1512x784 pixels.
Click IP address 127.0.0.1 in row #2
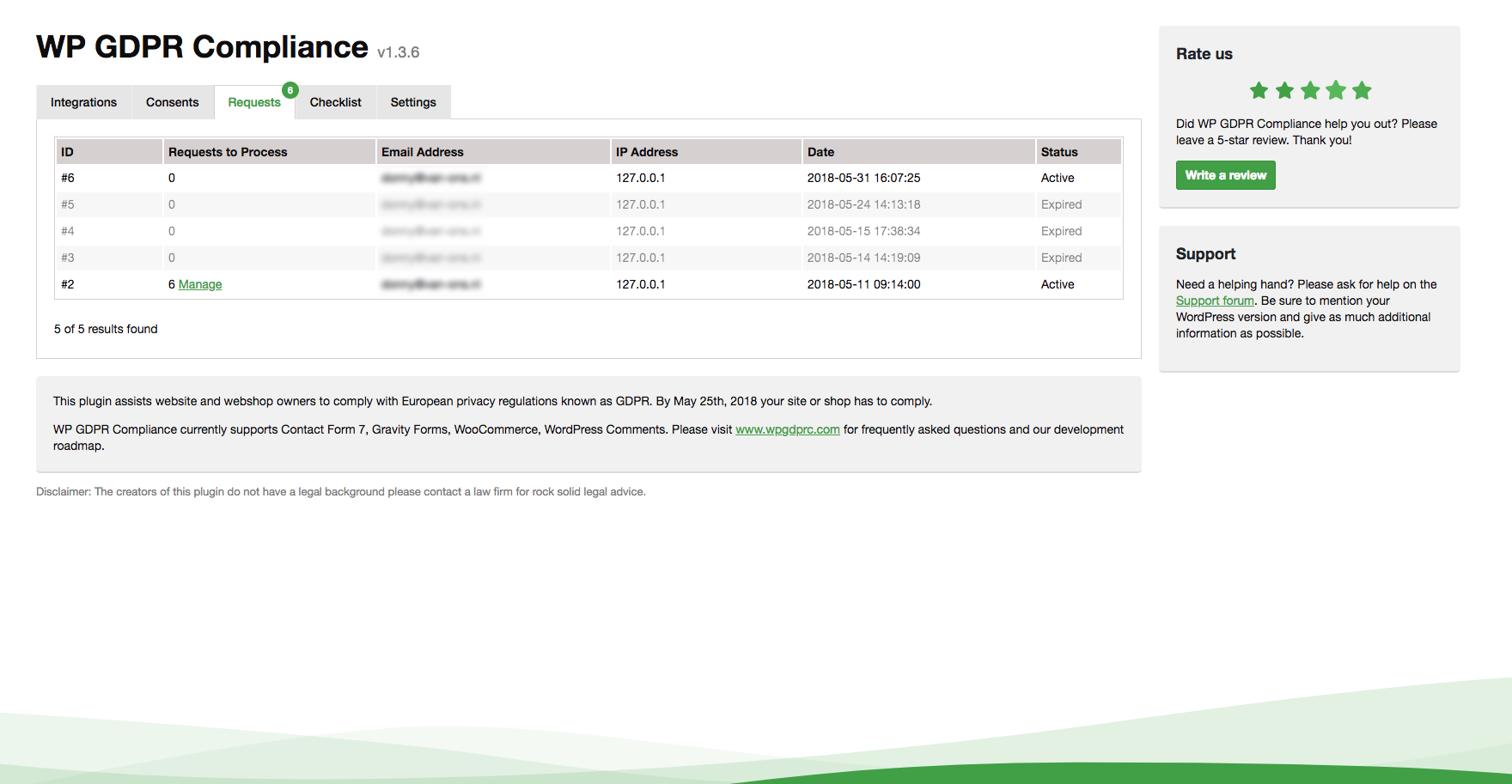640,284
